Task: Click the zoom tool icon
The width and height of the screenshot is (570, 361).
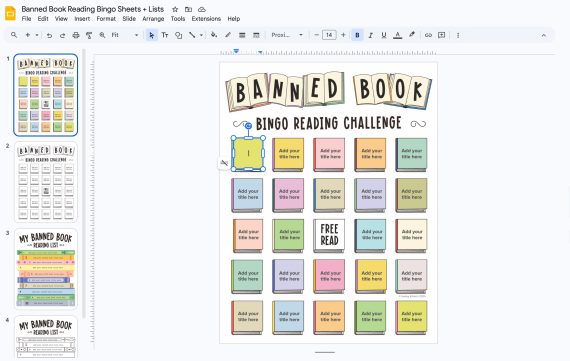Action: 102,35
